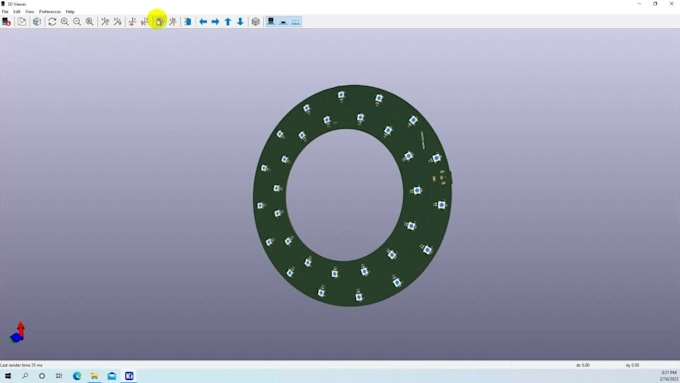Viewport: 680px width, 383px height.
Task: Reload the board in 3D viewer
Action: [x=6, y=22]
